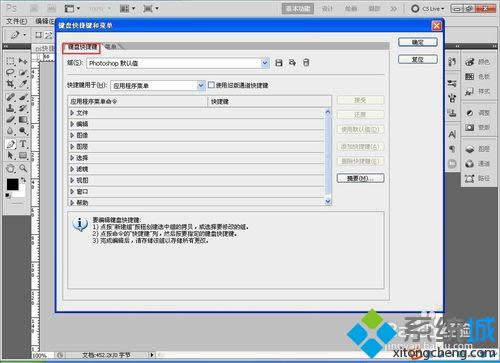This screenshot has height=363, width=500.
Task: Select the Move tool
Action: click(23, 61)
